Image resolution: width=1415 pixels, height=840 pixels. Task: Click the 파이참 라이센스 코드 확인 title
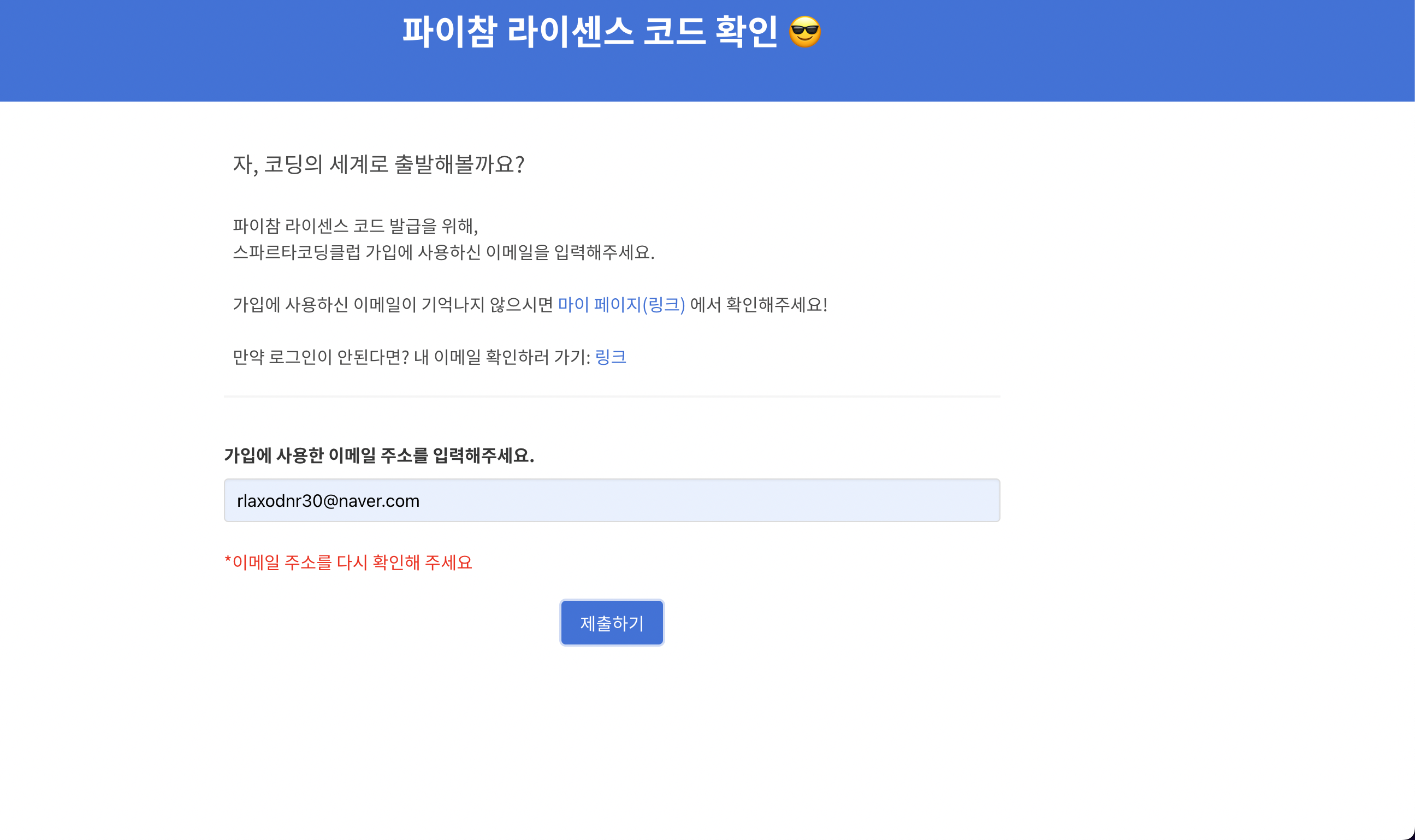[x=590, y=32]
